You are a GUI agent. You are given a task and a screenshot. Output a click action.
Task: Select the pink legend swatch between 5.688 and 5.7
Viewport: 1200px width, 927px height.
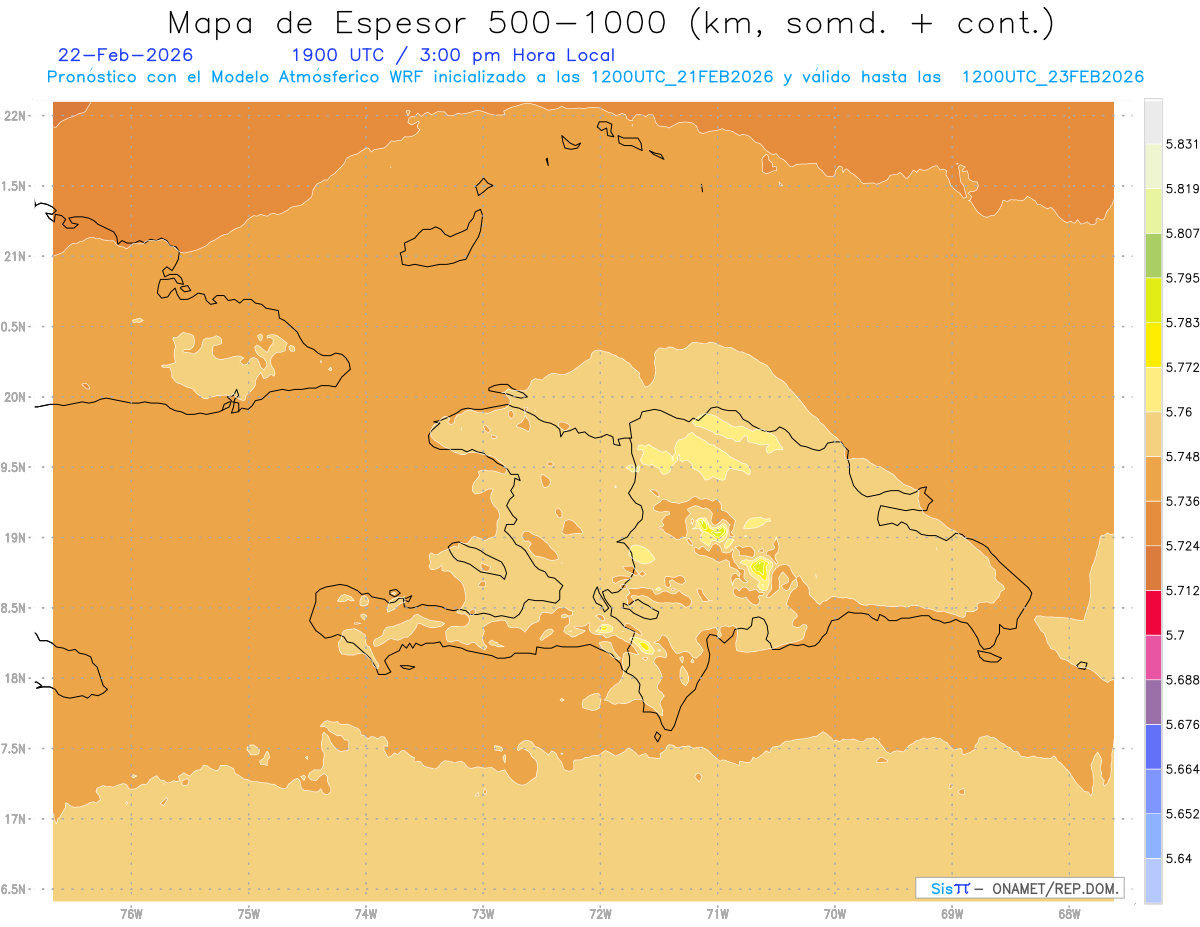pyautogui.click(x=1153, y=657)
